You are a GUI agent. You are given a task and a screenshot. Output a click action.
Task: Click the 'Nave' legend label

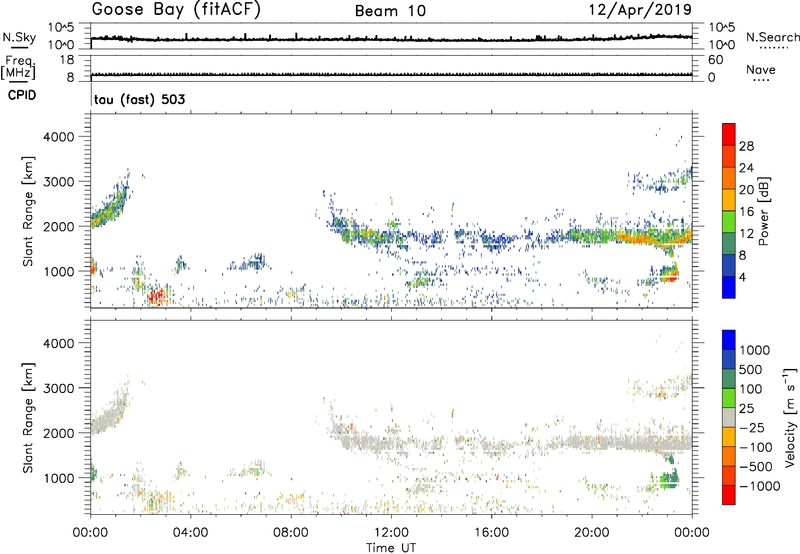761,69
